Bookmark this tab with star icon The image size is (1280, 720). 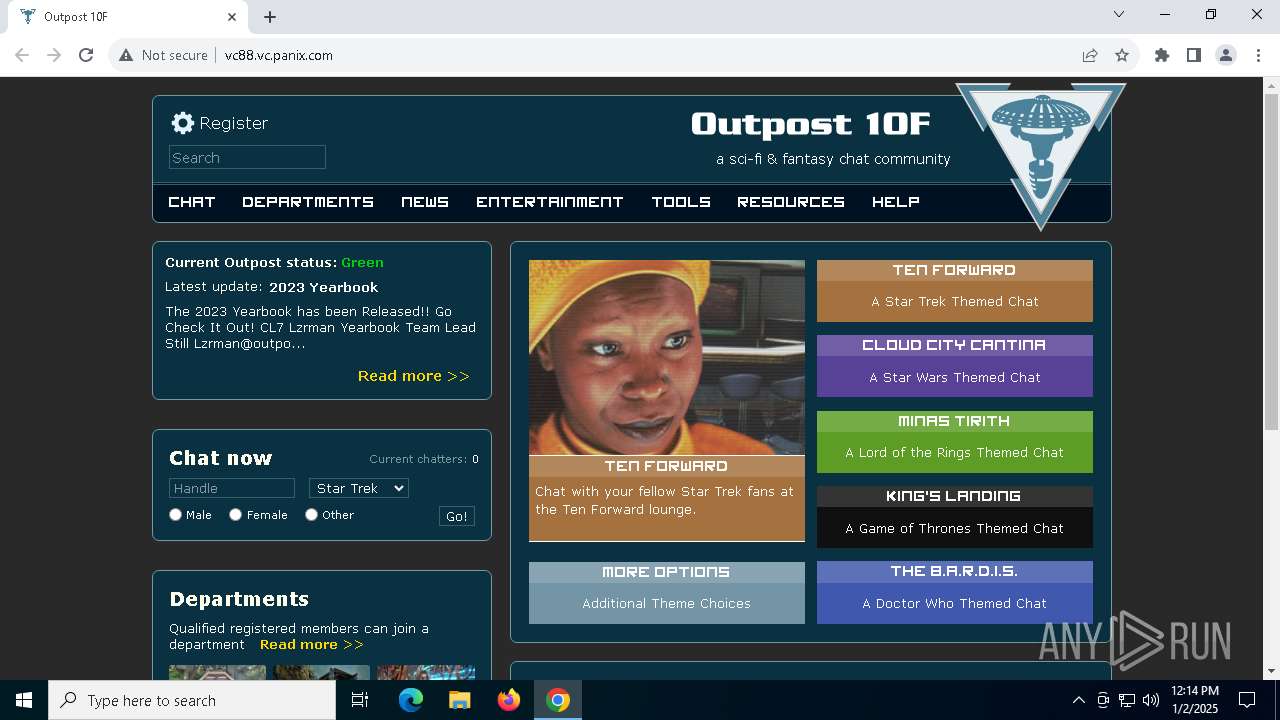[1122, 55]
